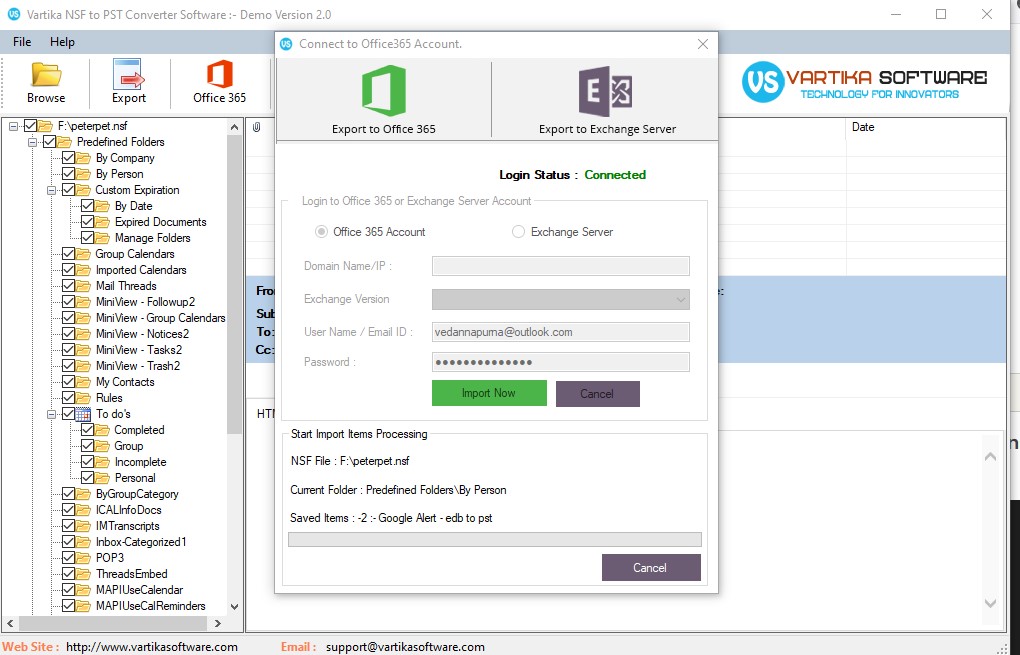Screen dimensions: 1020x655
Task: Click the MAPIUseCalendar folder icon
Action: coord(83,590)
